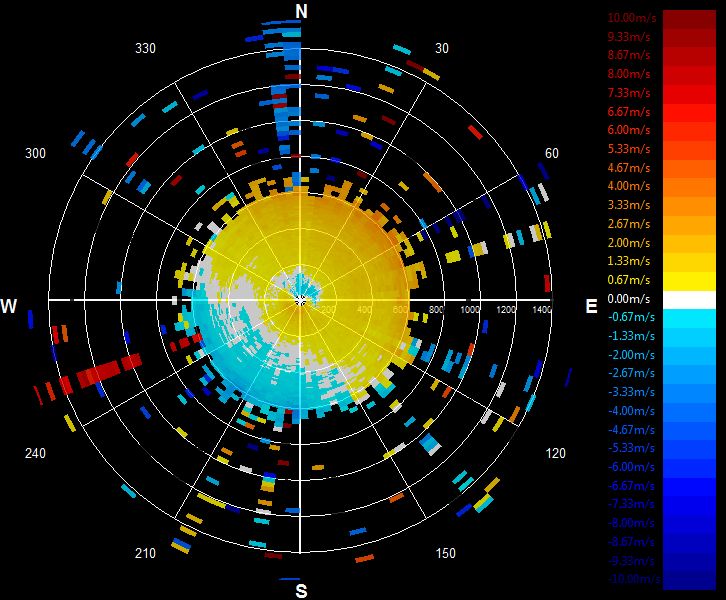
Task: Click the 240 degree azimuth label
Action: pyautogui.click(x=35, y=453)
